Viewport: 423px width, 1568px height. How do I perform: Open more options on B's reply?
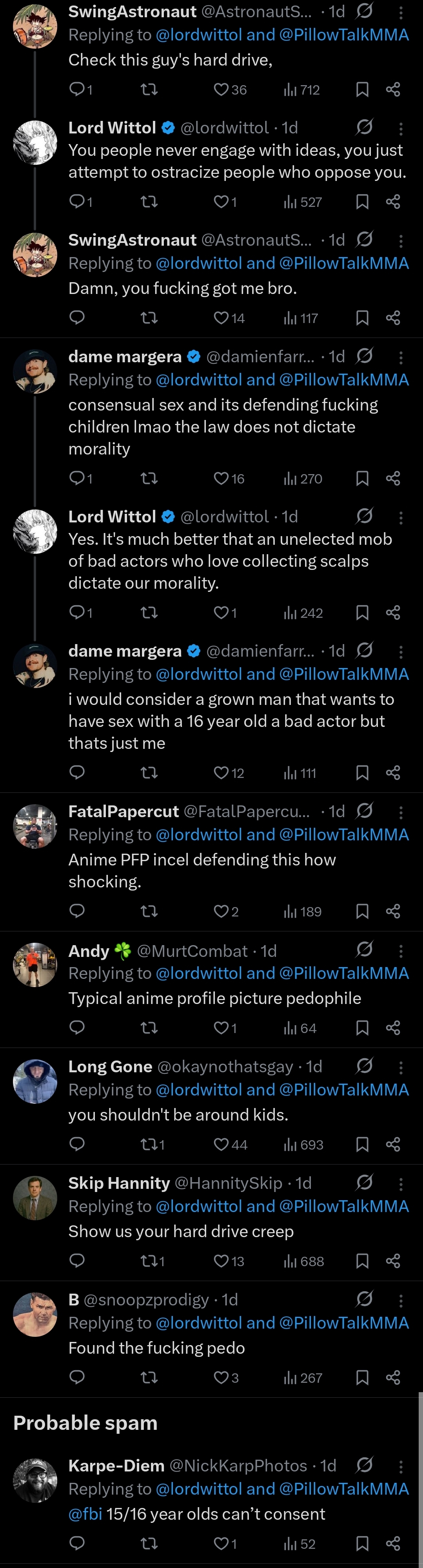tap(401, 1300)
